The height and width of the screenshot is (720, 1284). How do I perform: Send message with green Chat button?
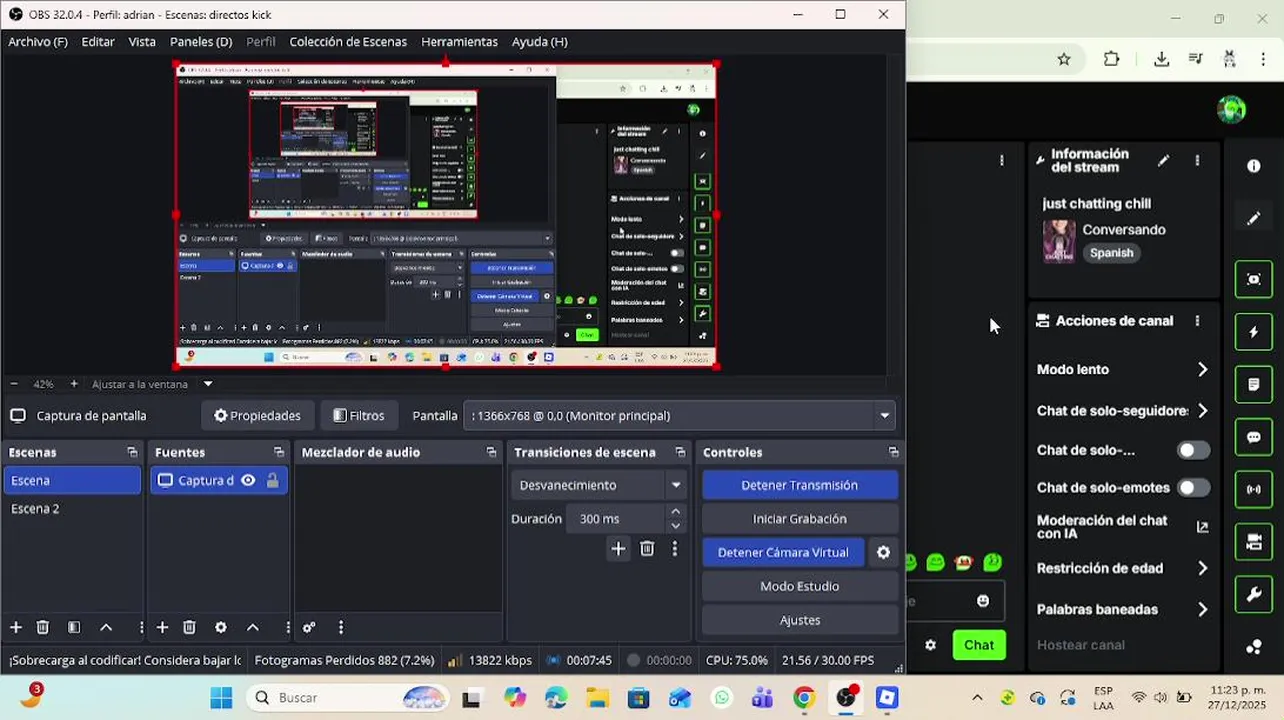point(979,645)
